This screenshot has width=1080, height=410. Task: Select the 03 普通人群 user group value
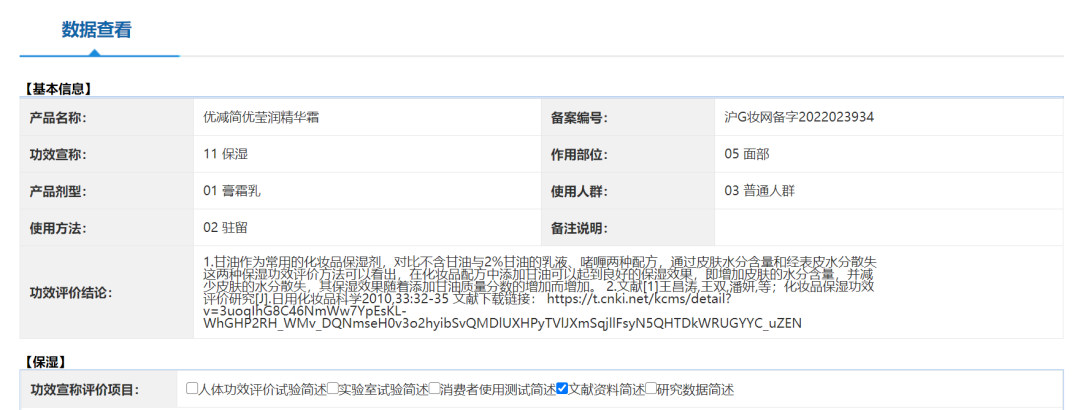click(759, 190)
